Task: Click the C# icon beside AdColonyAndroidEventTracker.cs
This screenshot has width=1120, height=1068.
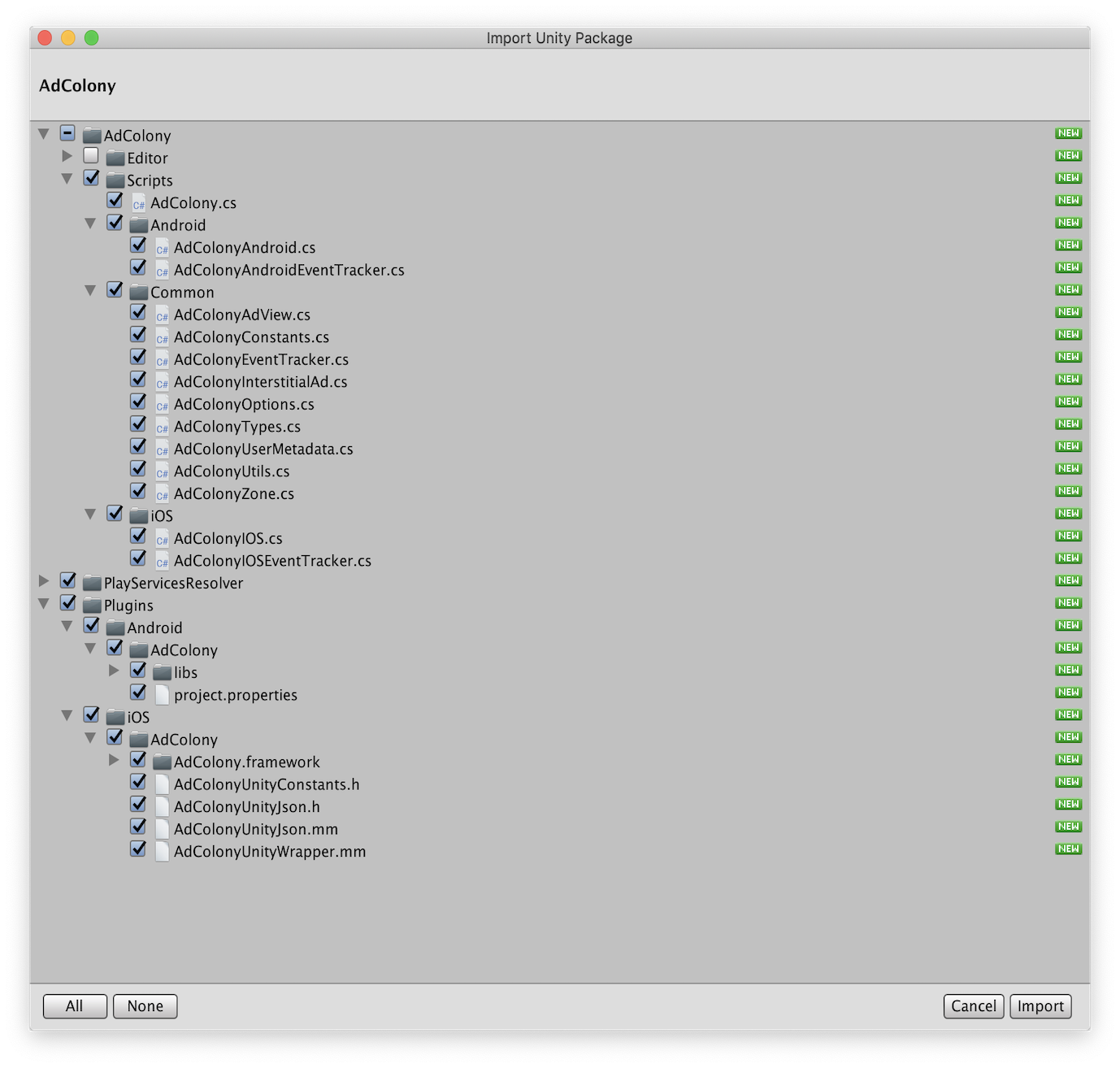Action: pos(163,270)
